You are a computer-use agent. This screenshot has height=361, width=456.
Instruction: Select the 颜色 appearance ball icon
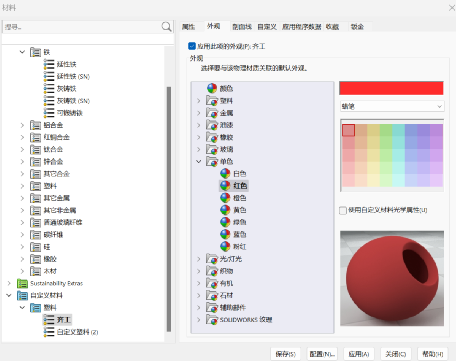[212, 88]
